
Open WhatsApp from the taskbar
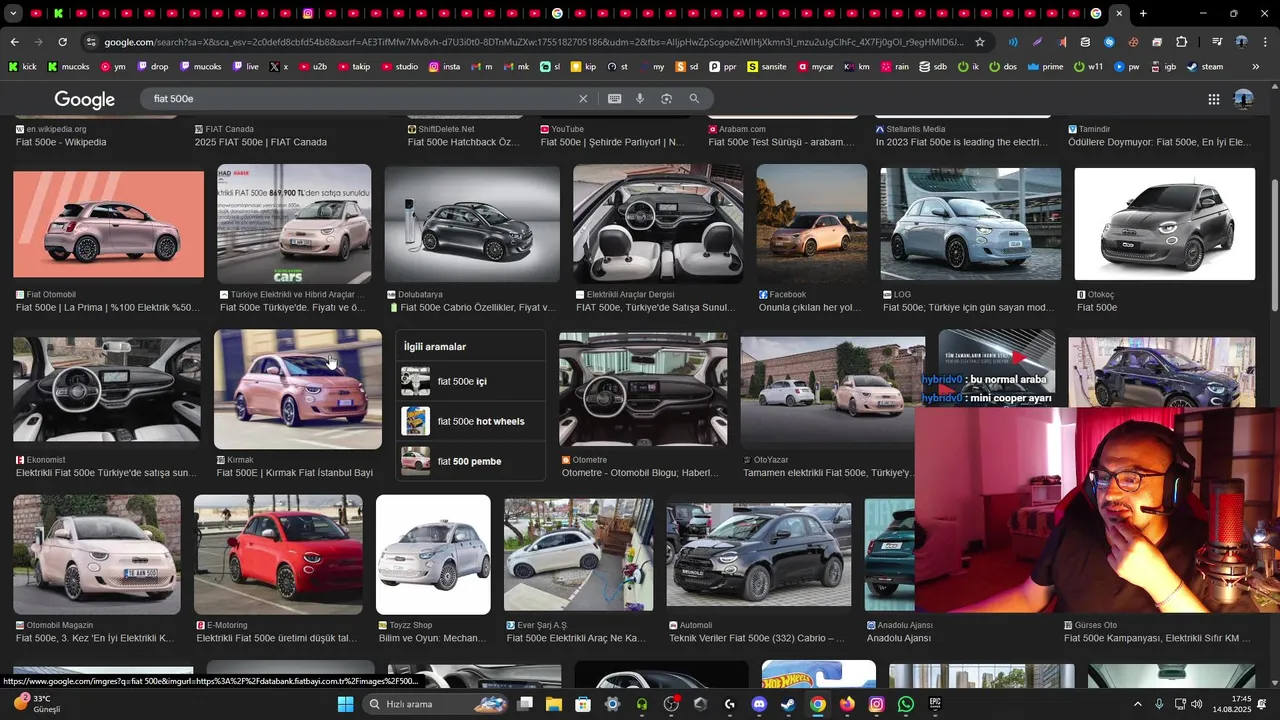tap(906, 704)
